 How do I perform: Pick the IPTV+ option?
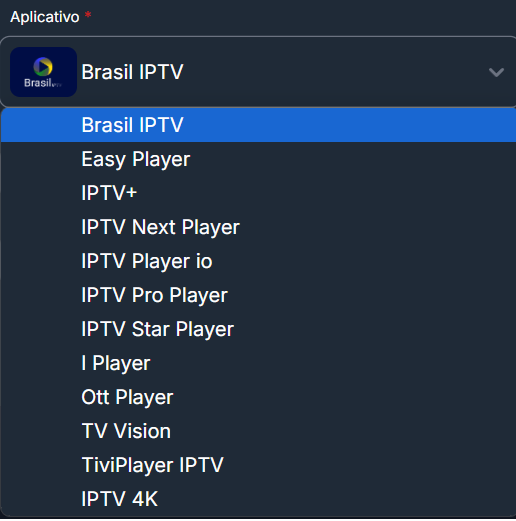pyautogui.click(x=258, y=193)
